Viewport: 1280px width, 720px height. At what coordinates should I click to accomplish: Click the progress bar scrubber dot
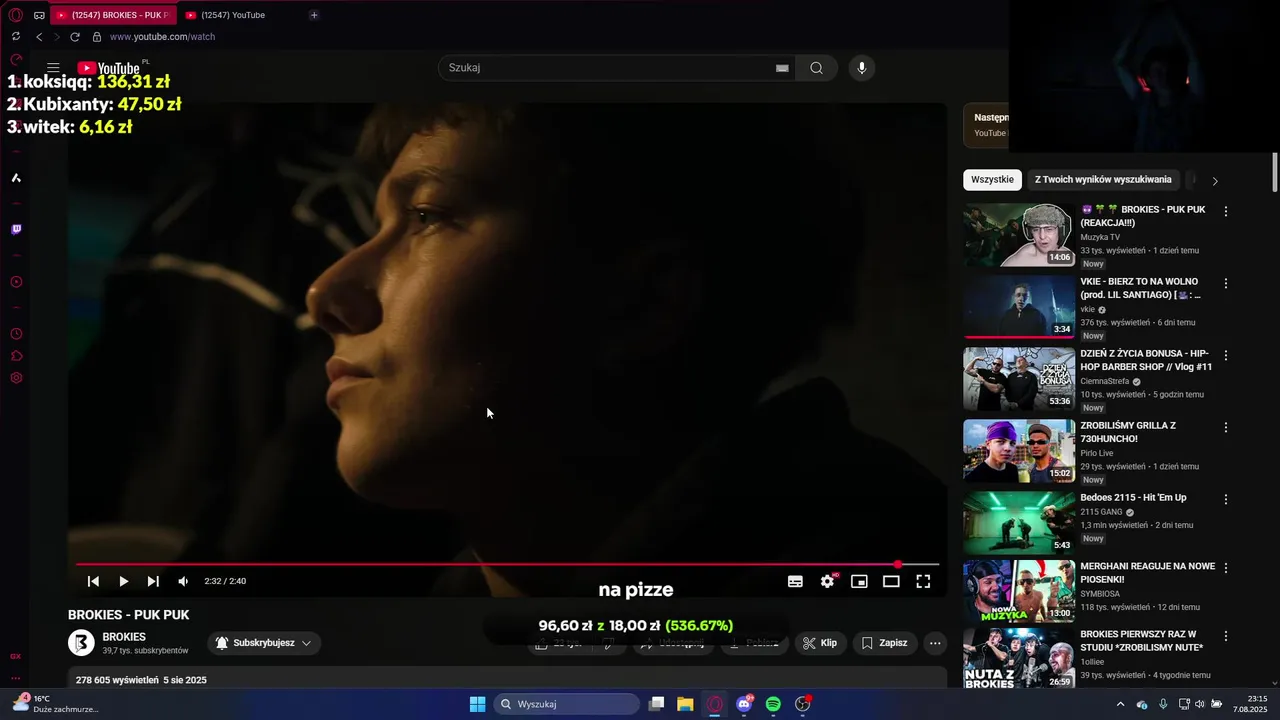[x=898, y=564]
